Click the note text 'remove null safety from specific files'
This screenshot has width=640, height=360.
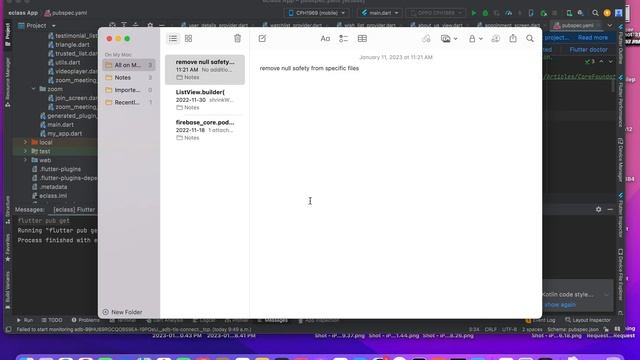point(309,68)
